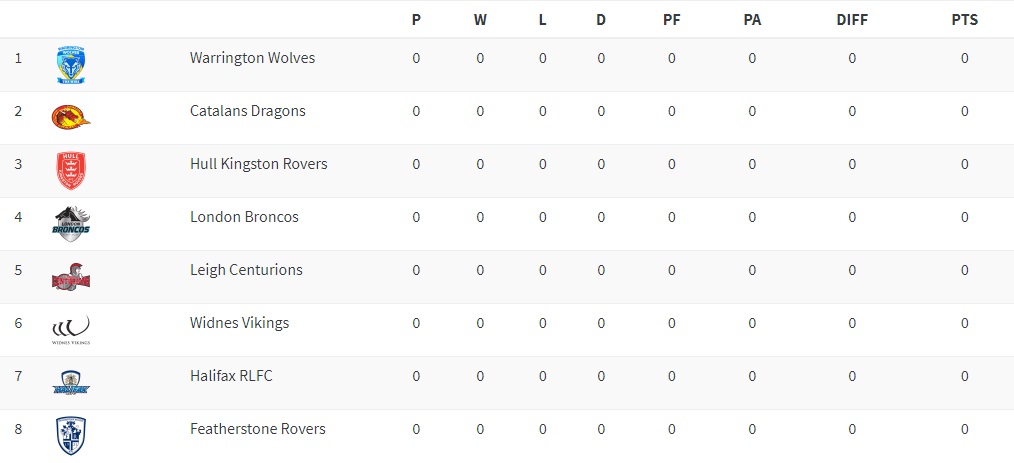Select the London Broncos team name
The width and height of the screenshot is (1014, 463).
(244, 217)
